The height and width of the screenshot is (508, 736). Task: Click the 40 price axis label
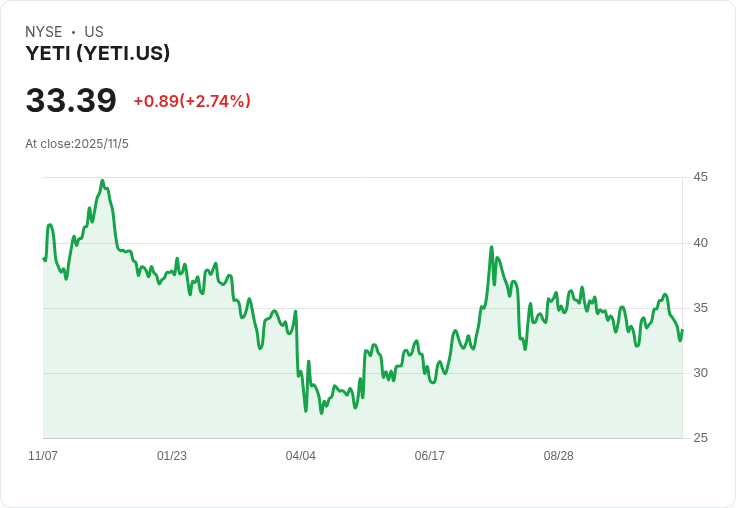[x=701, y=243]
